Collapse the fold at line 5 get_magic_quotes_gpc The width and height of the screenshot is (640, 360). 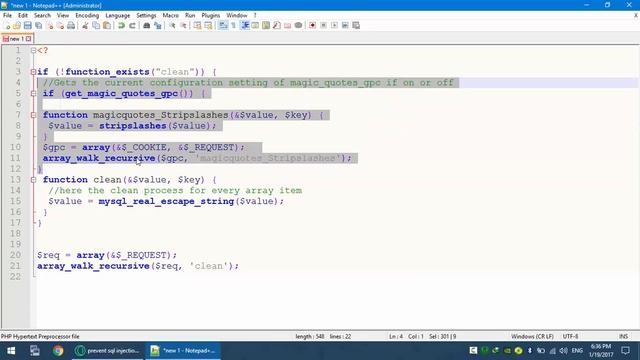33,93
